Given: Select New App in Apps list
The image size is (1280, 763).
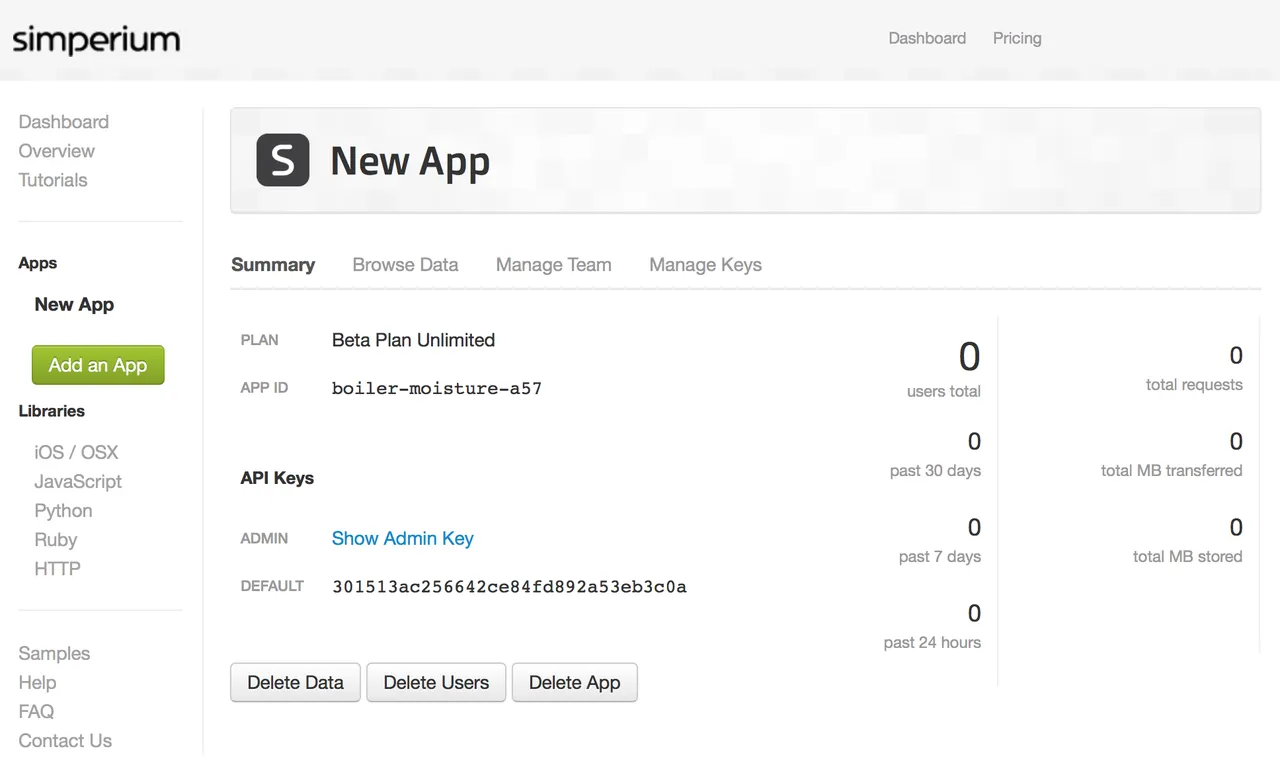Looking at the screenshot, I should tap(74, 305).
